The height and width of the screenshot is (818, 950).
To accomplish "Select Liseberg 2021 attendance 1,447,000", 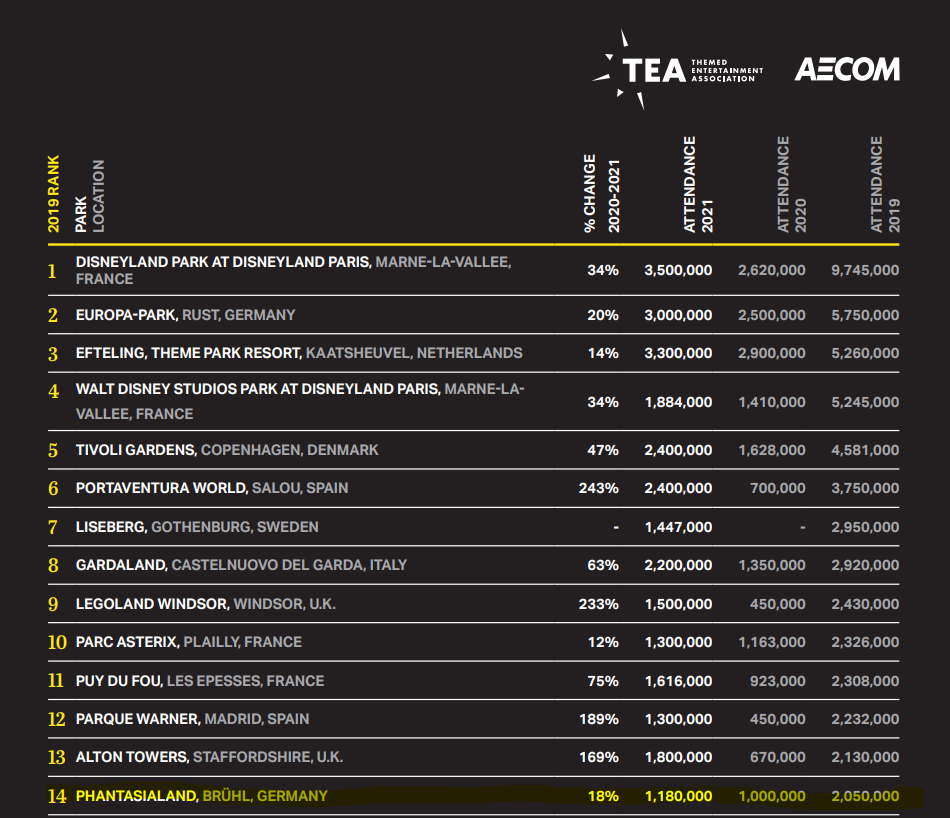I will click(679, 527).
